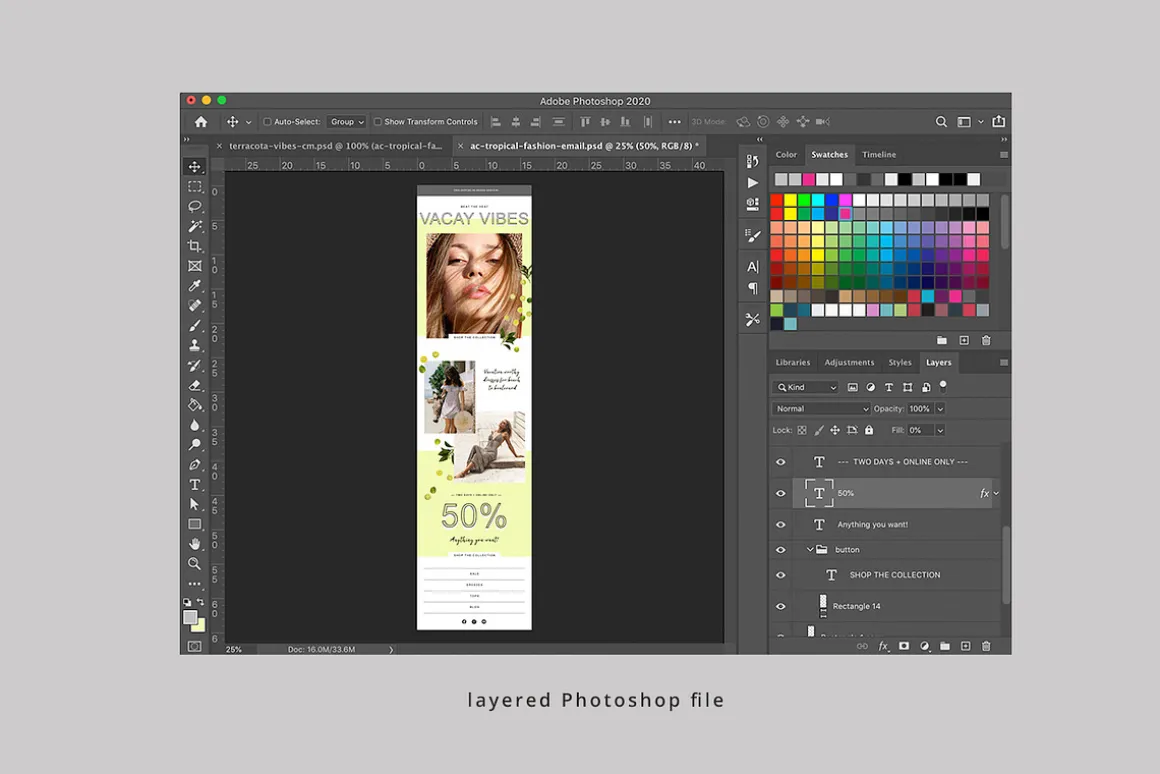Open the Libraries tab
Screen dimensions: 1160x774
792,363
